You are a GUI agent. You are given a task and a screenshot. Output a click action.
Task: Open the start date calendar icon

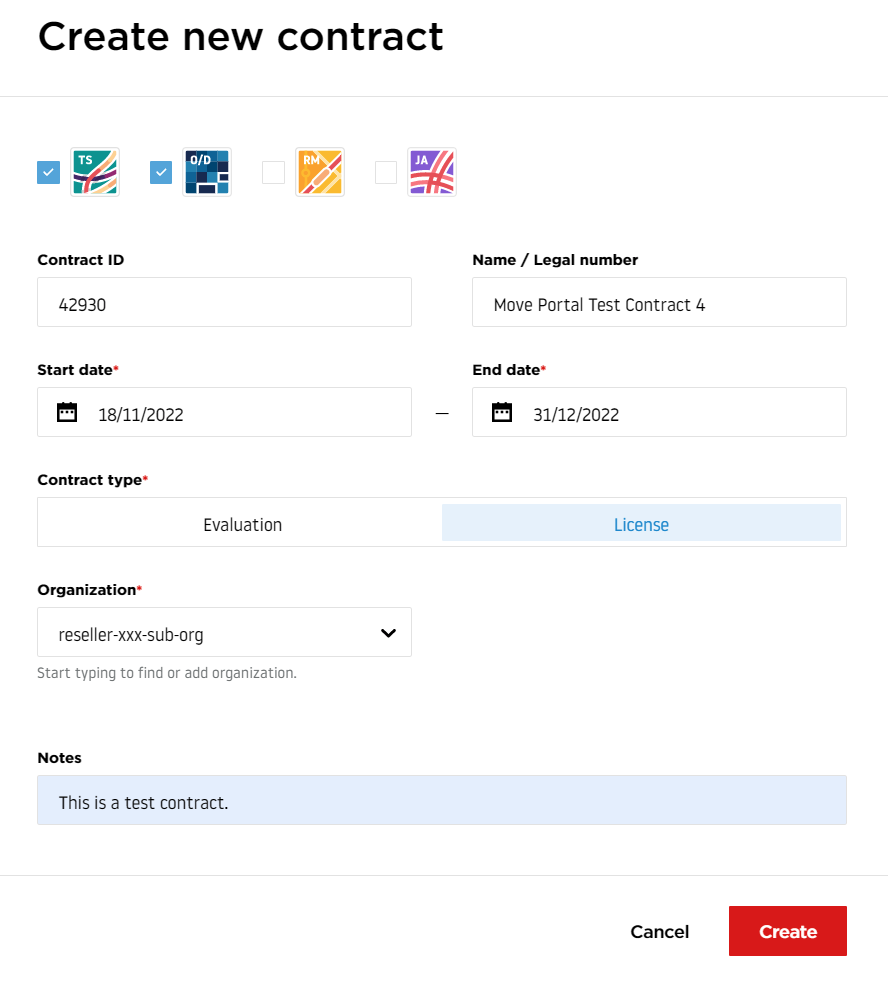coord(67,414)
